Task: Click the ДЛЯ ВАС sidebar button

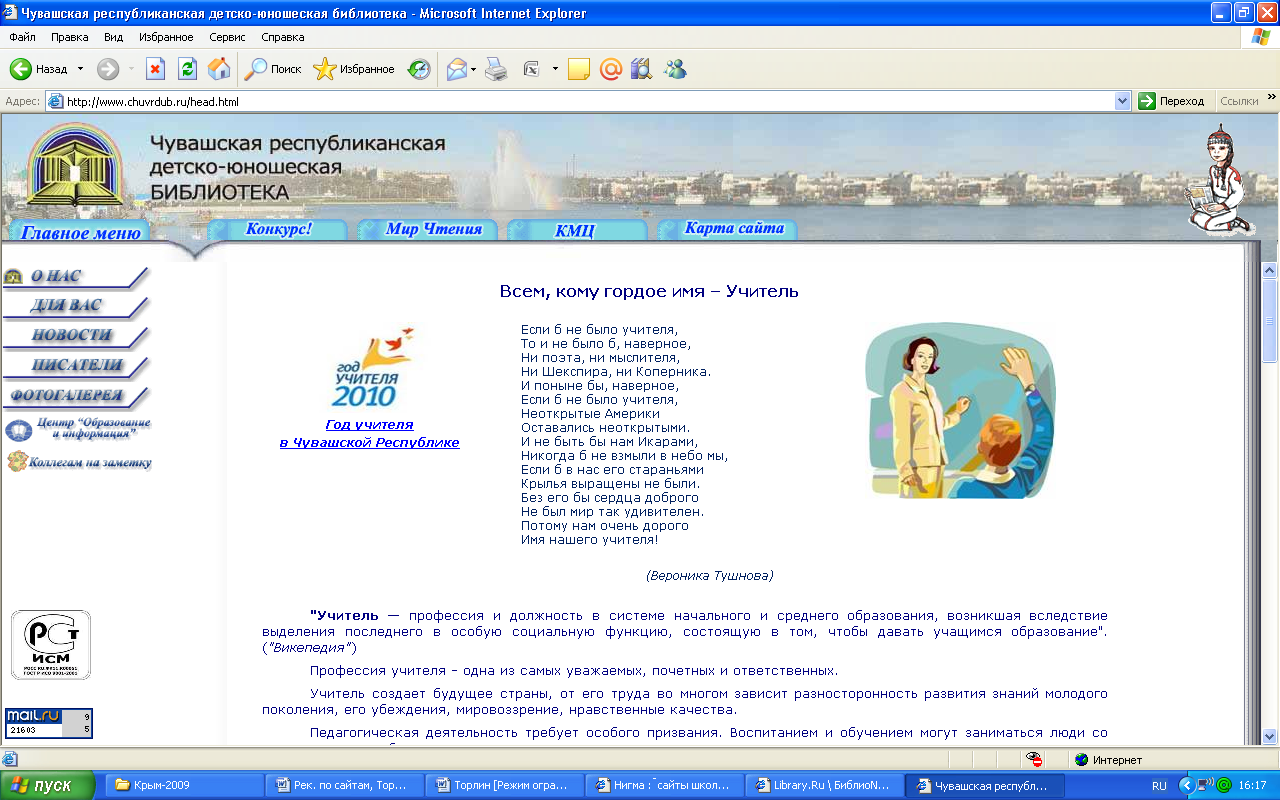Action: coord(75,306)
